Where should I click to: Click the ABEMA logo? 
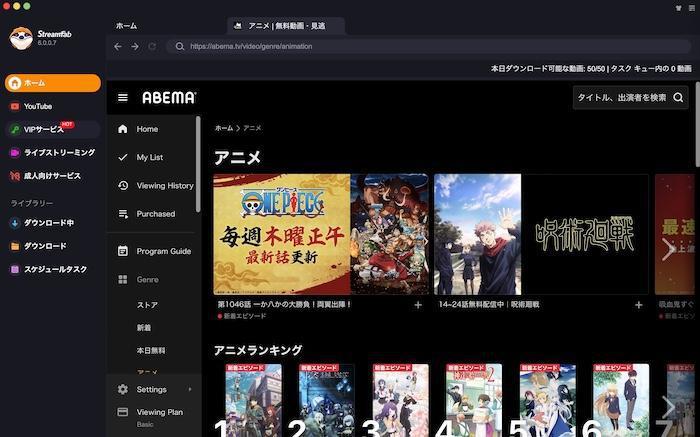click(169, 97)
